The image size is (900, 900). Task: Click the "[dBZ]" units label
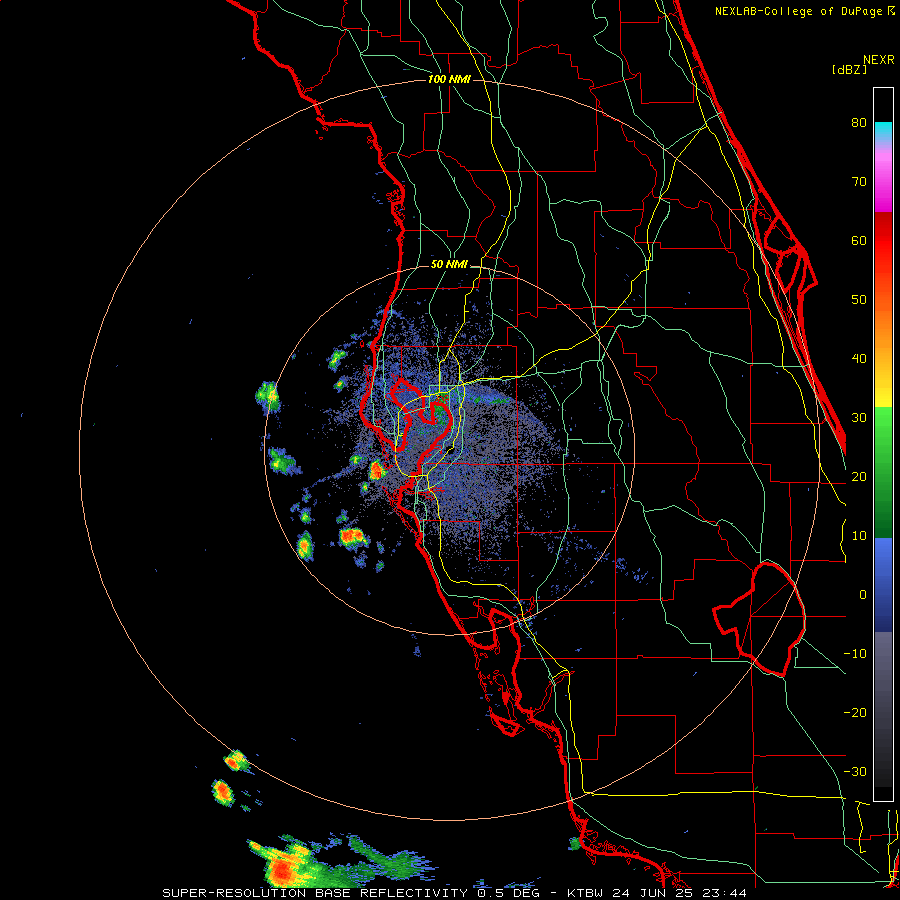pos(849,69)
